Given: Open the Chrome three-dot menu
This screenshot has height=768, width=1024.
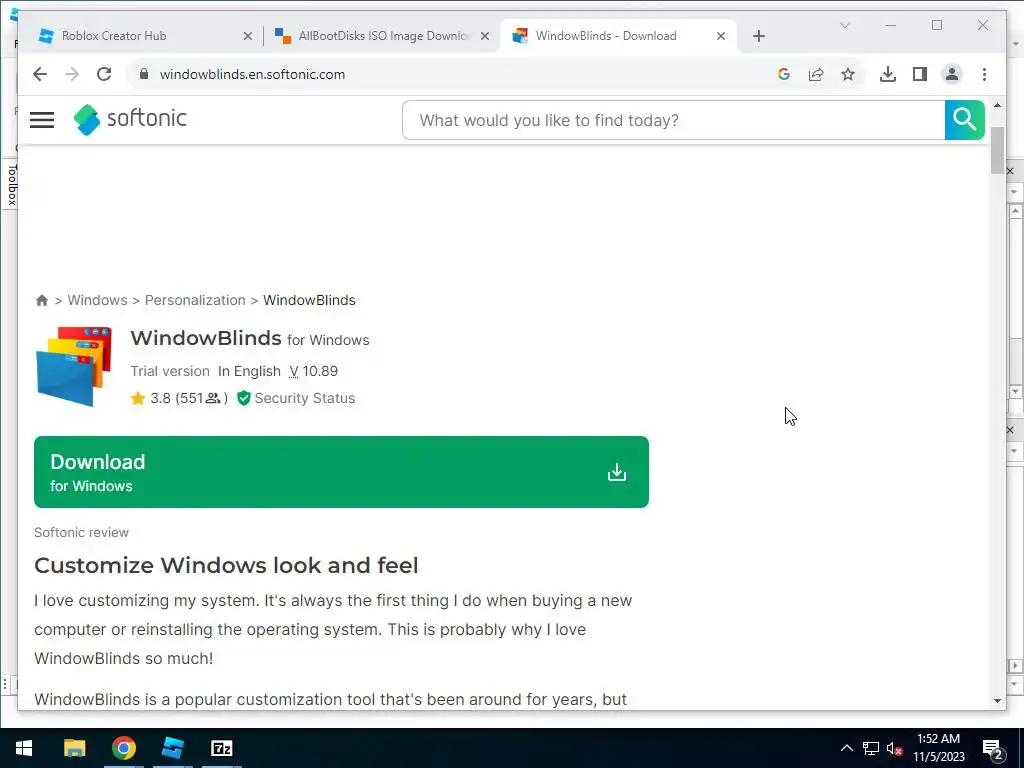Looking at the screenshot, I should (984, 74).
